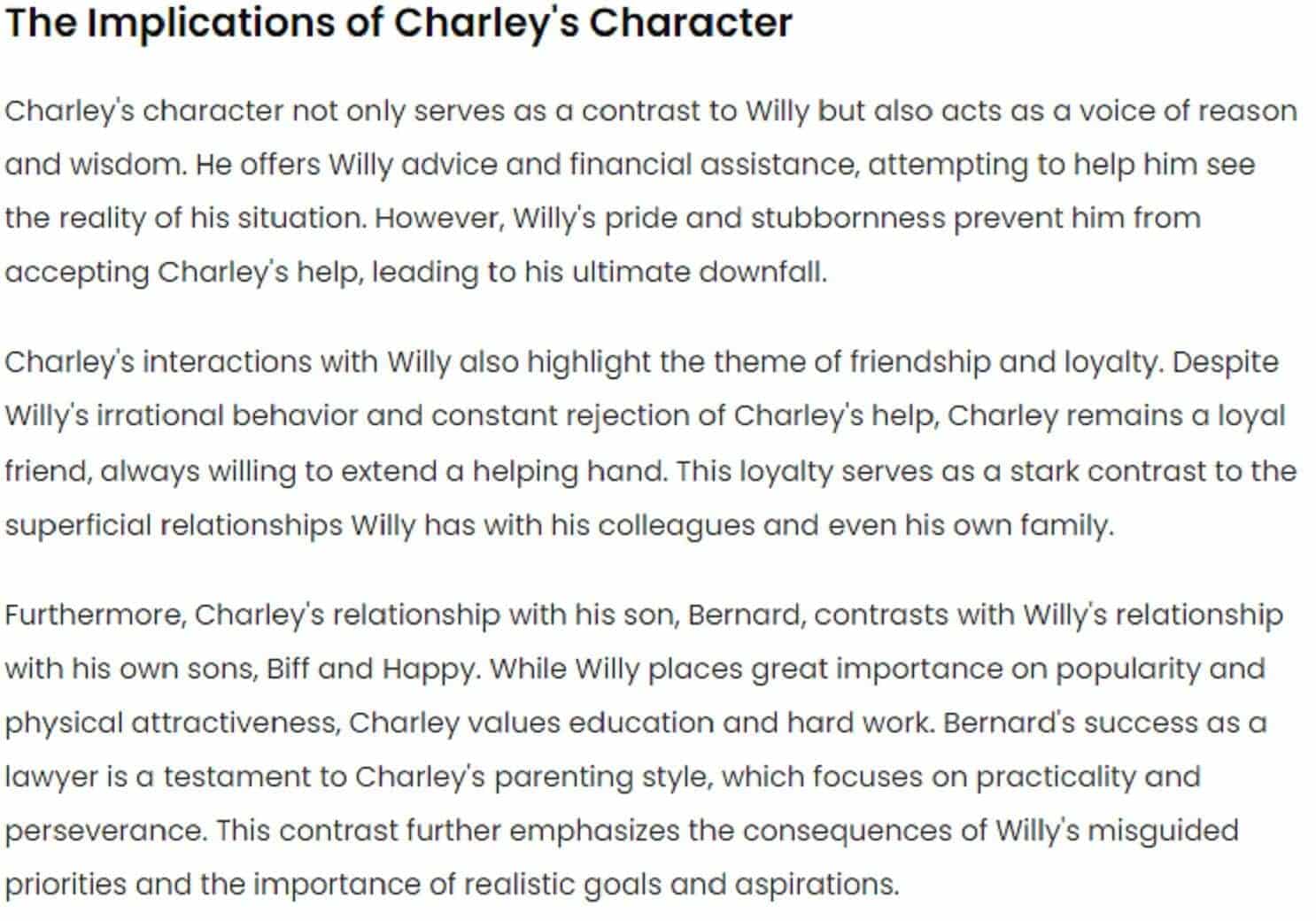The width and height of the screenshot is (1316, 921).
Task: Click the heading 'The Implications of Charley's Character'
Action: [x=399, y=24]
